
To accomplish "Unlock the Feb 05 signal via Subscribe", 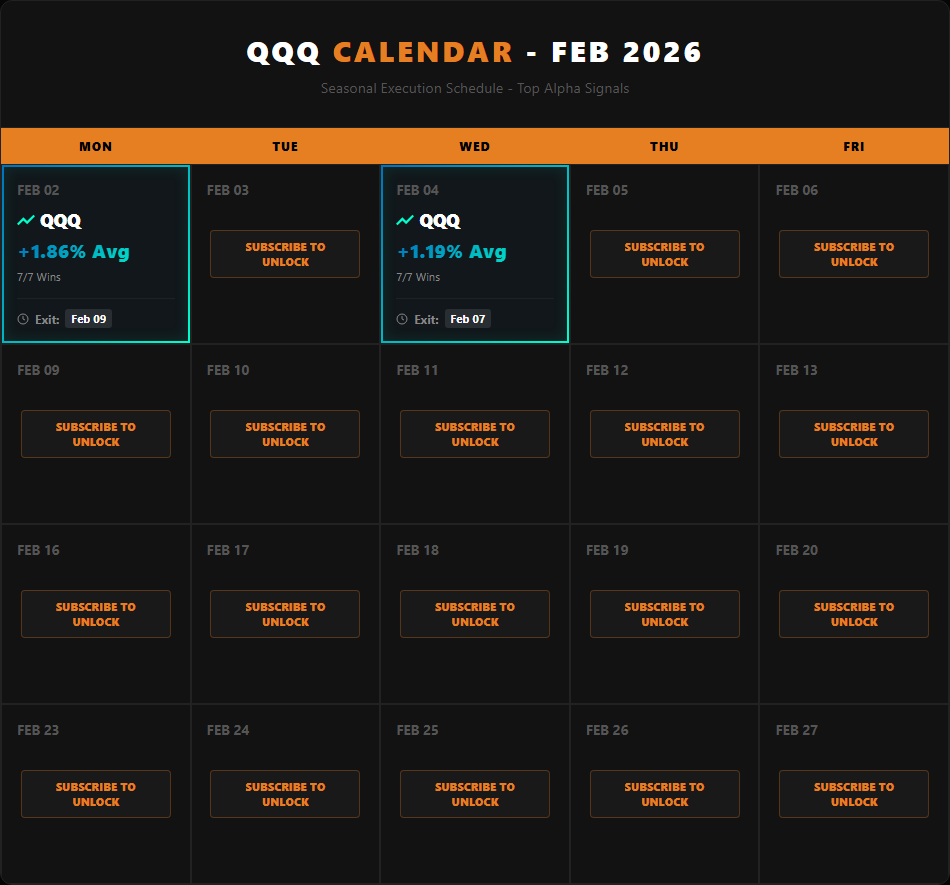I will click(664, 254).
